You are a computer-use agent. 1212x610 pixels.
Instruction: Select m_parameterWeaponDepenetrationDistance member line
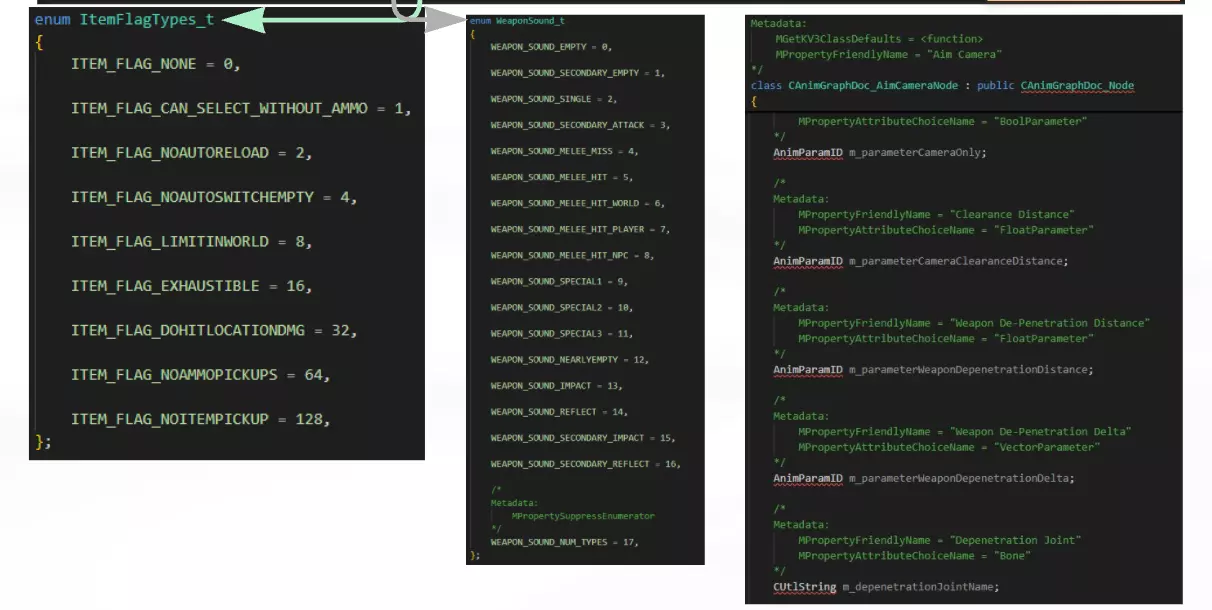[x=933, y=370]
